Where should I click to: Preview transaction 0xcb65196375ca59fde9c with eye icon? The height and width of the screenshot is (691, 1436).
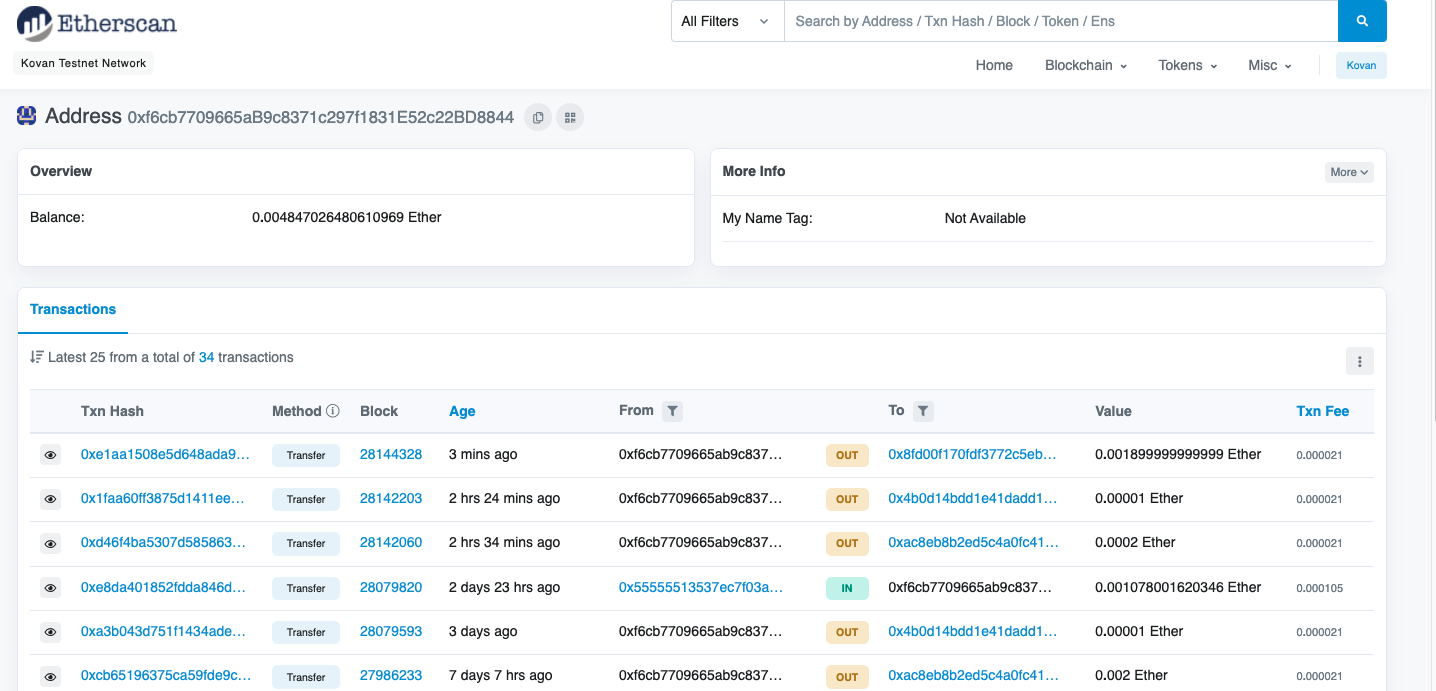50,677
